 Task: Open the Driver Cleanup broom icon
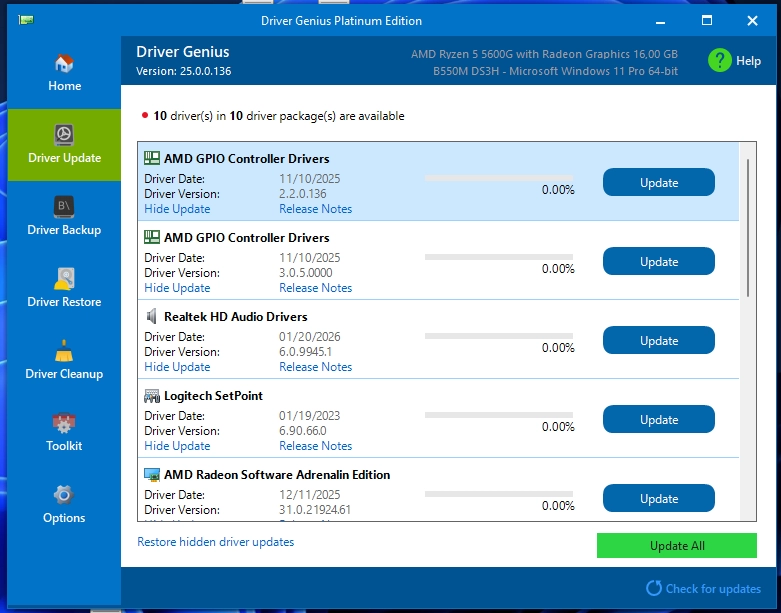[64, 351]
